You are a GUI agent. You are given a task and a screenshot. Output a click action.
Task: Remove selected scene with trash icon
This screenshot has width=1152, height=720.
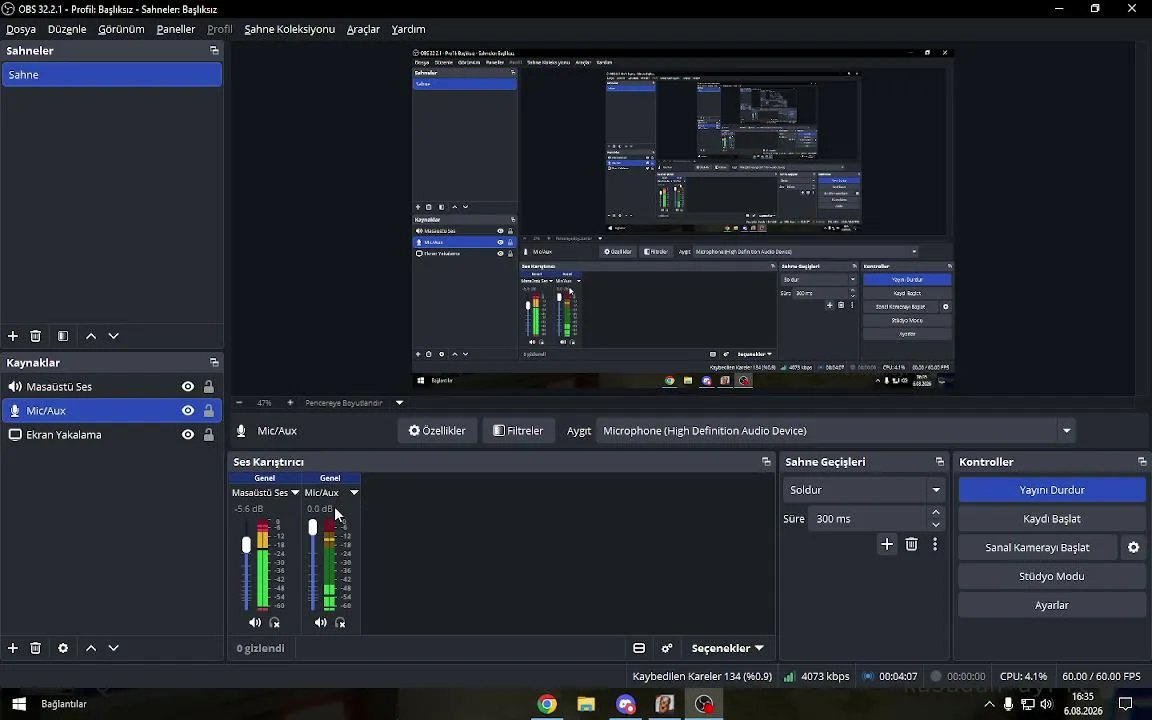[x=35, y=336]
